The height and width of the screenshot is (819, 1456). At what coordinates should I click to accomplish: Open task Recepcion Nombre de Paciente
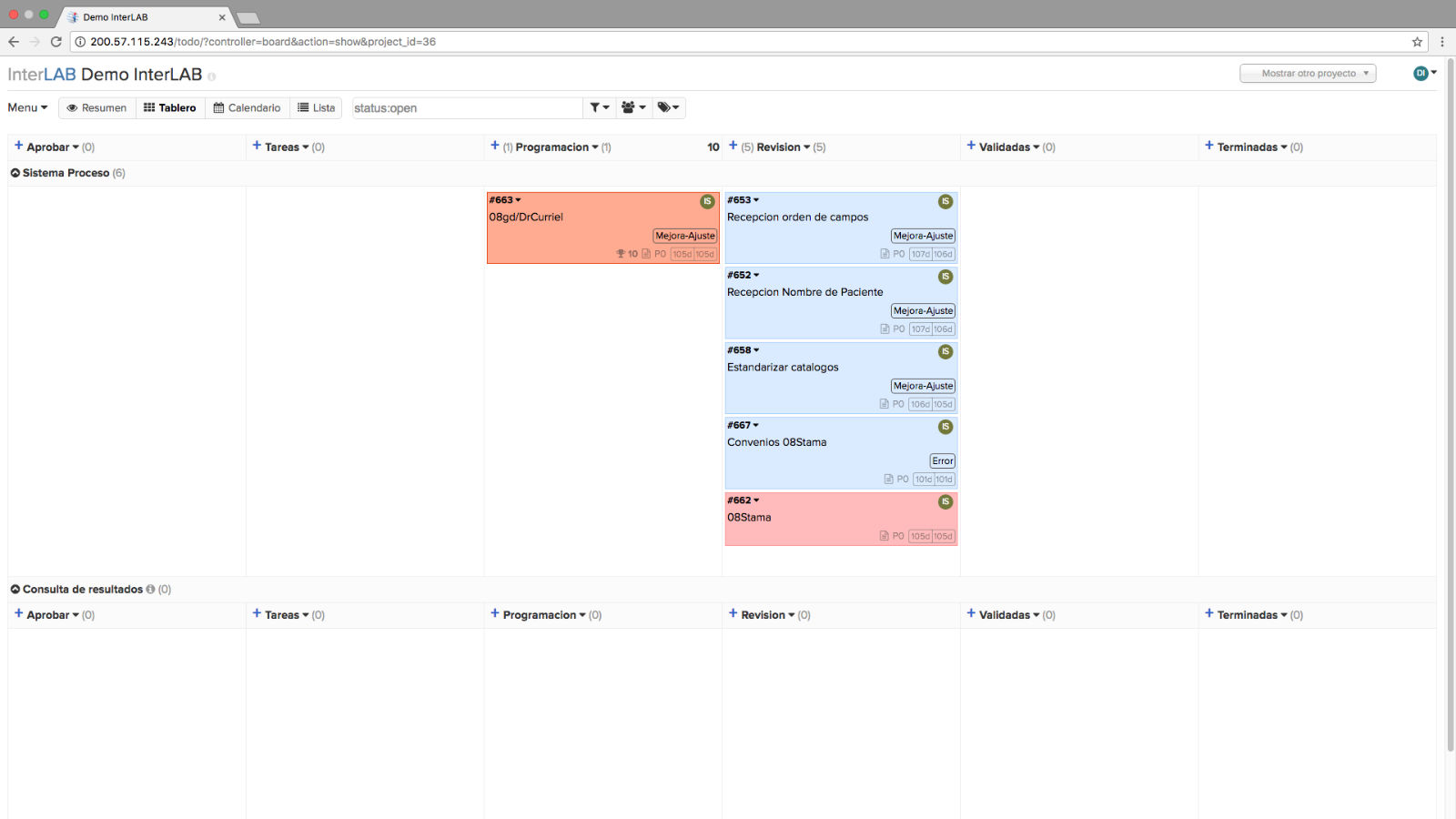804,292
